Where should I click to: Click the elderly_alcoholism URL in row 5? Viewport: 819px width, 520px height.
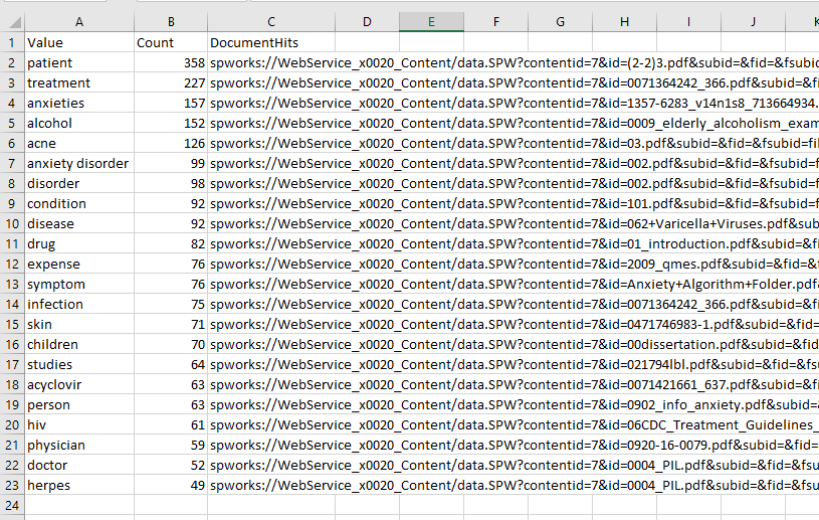(x=514, y=123)
